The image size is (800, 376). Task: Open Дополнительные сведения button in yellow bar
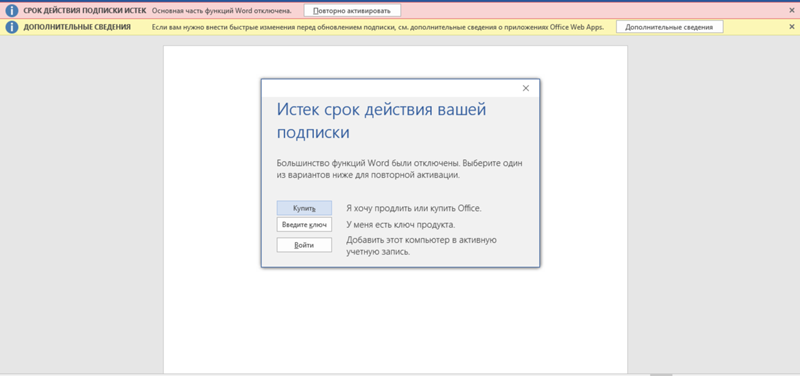tap(669, 27)
